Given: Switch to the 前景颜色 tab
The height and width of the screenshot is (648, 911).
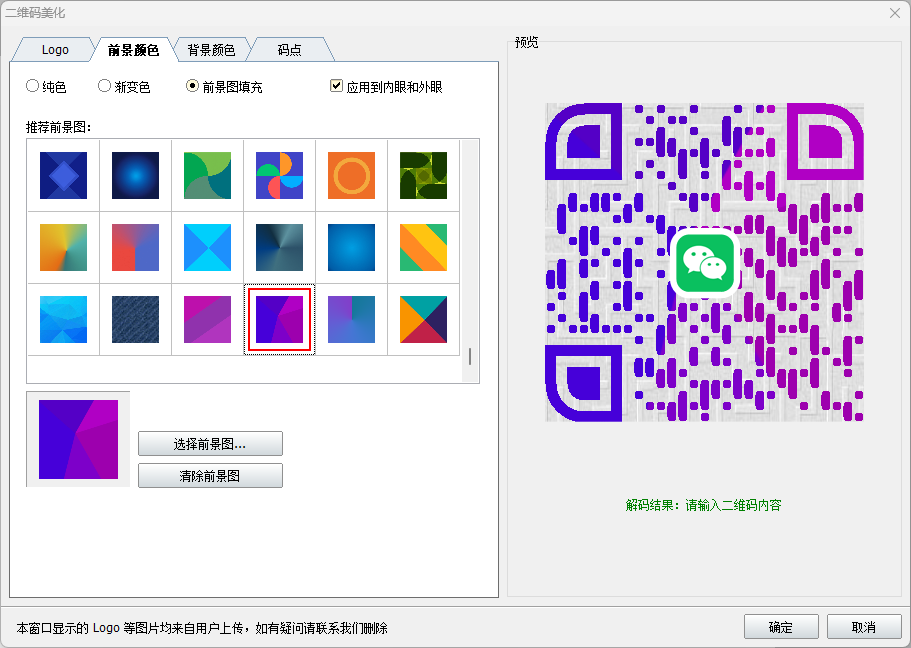Looking at the screenshot, I should [133, 50].
